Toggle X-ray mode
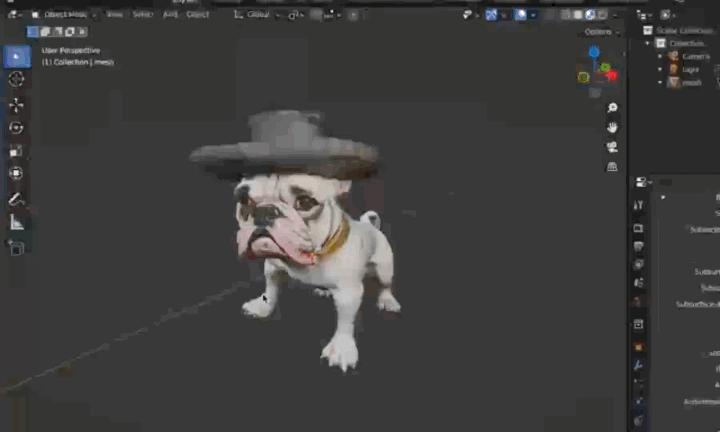The image size is (720, 432). click(550, 15)
